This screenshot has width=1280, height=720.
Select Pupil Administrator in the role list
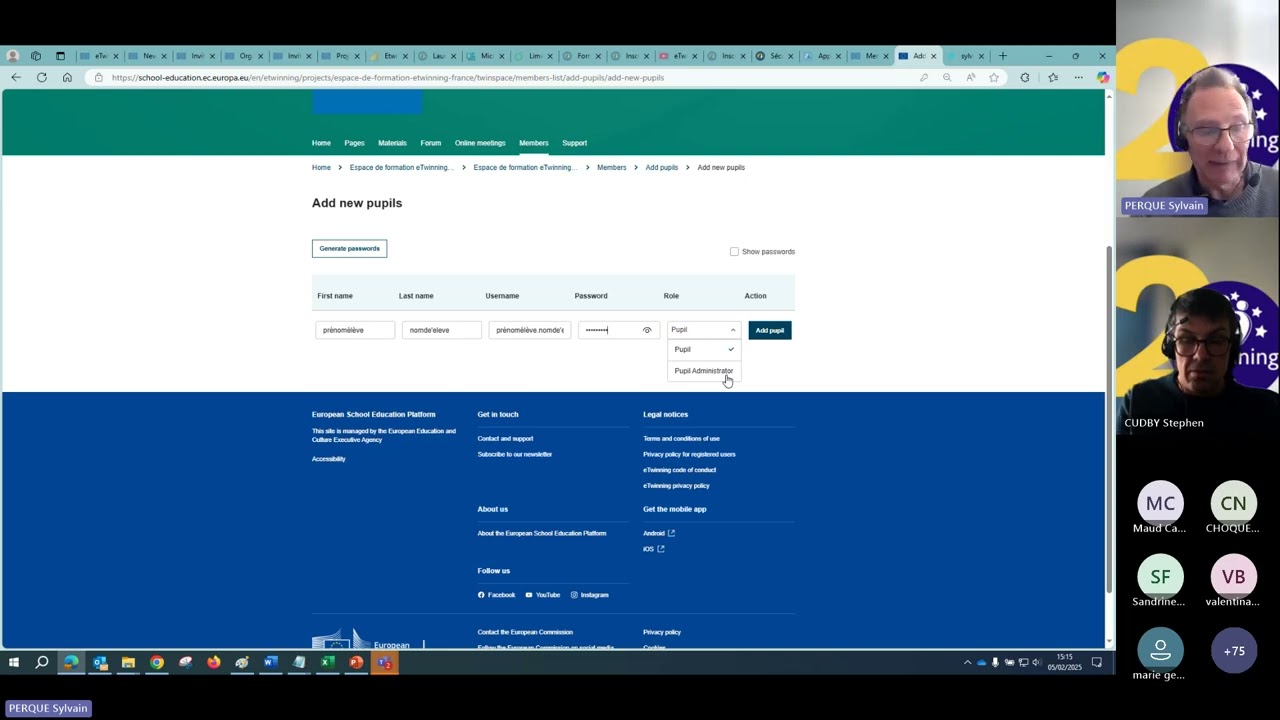click(x=703, y=371)
